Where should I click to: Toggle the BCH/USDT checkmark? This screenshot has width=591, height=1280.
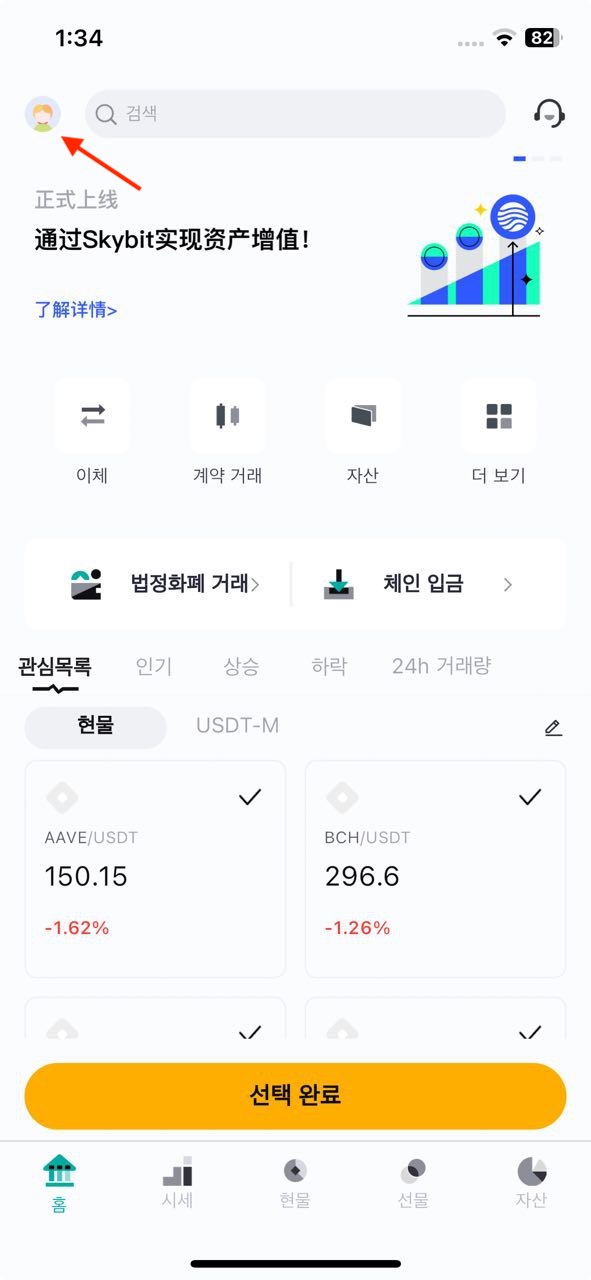(530, 797)
